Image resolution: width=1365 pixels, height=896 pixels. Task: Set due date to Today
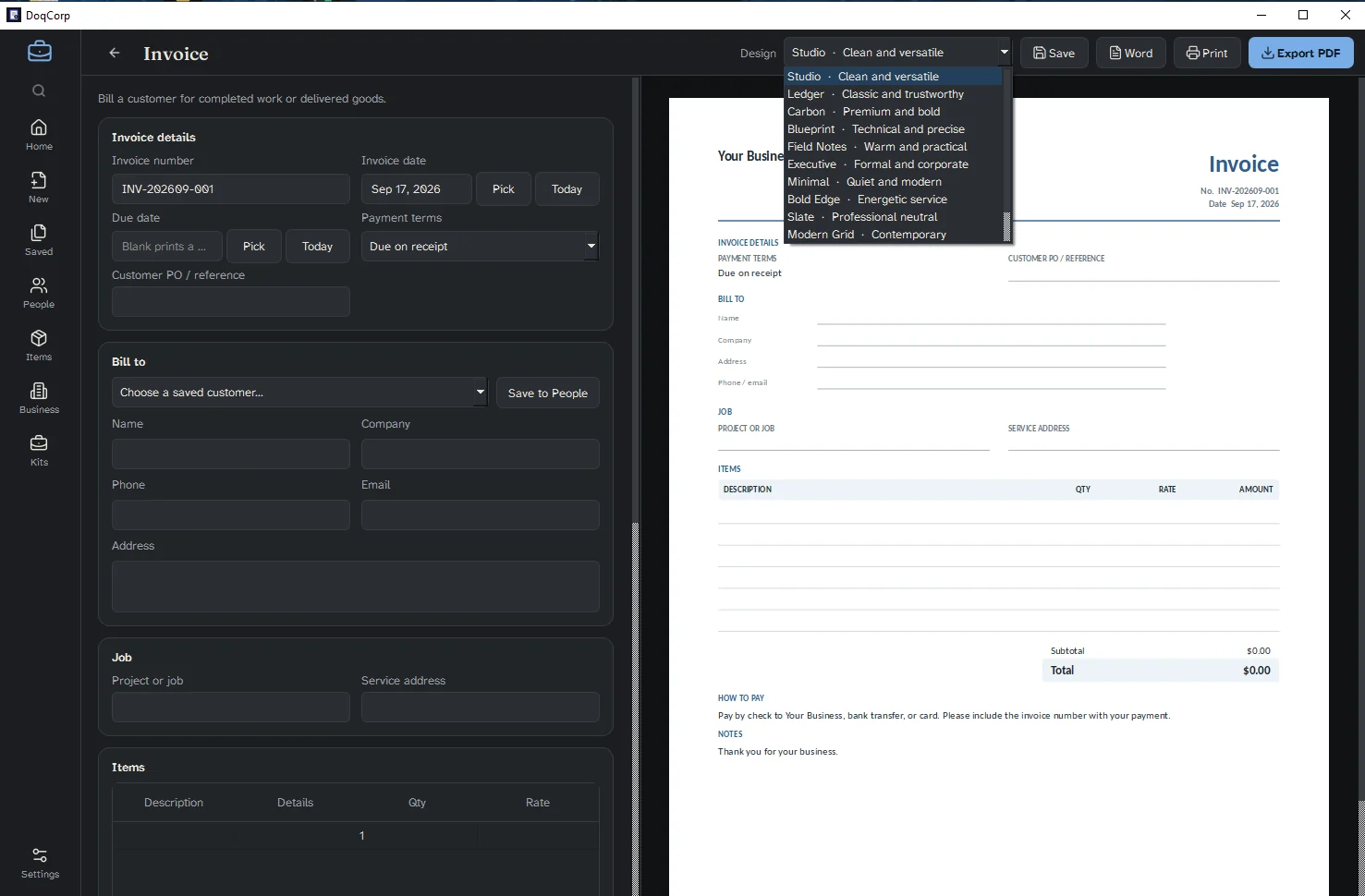(x=317, y=247)
